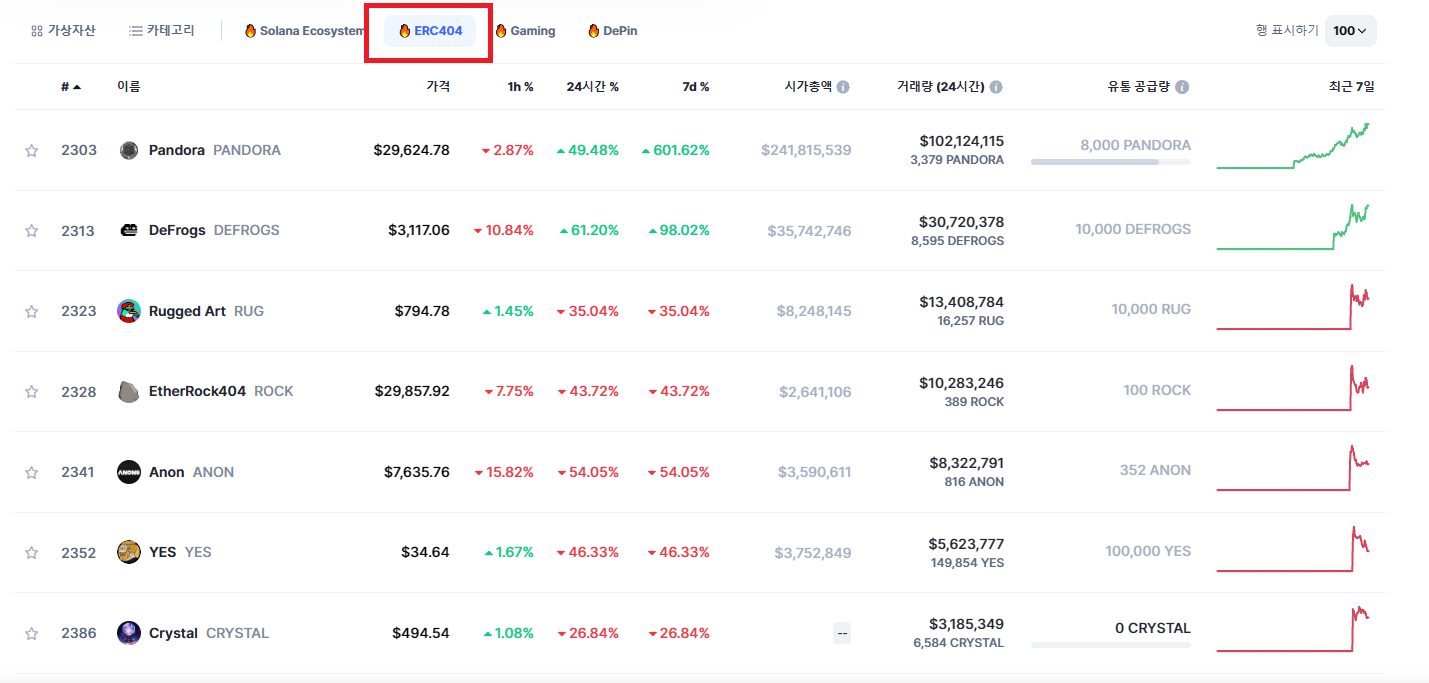
Task: Sort by the 가격 column
Action: tap(438, 87)
